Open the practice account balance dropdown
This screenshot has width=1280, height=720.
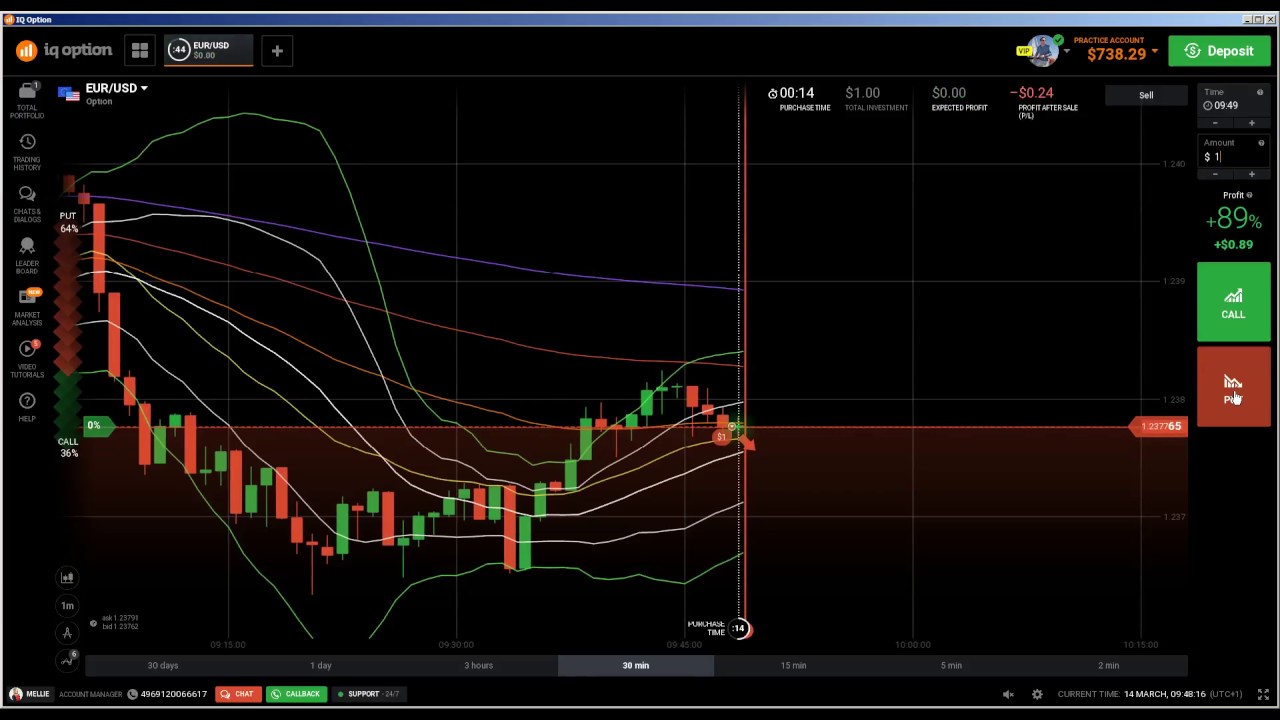[1154, 53]
